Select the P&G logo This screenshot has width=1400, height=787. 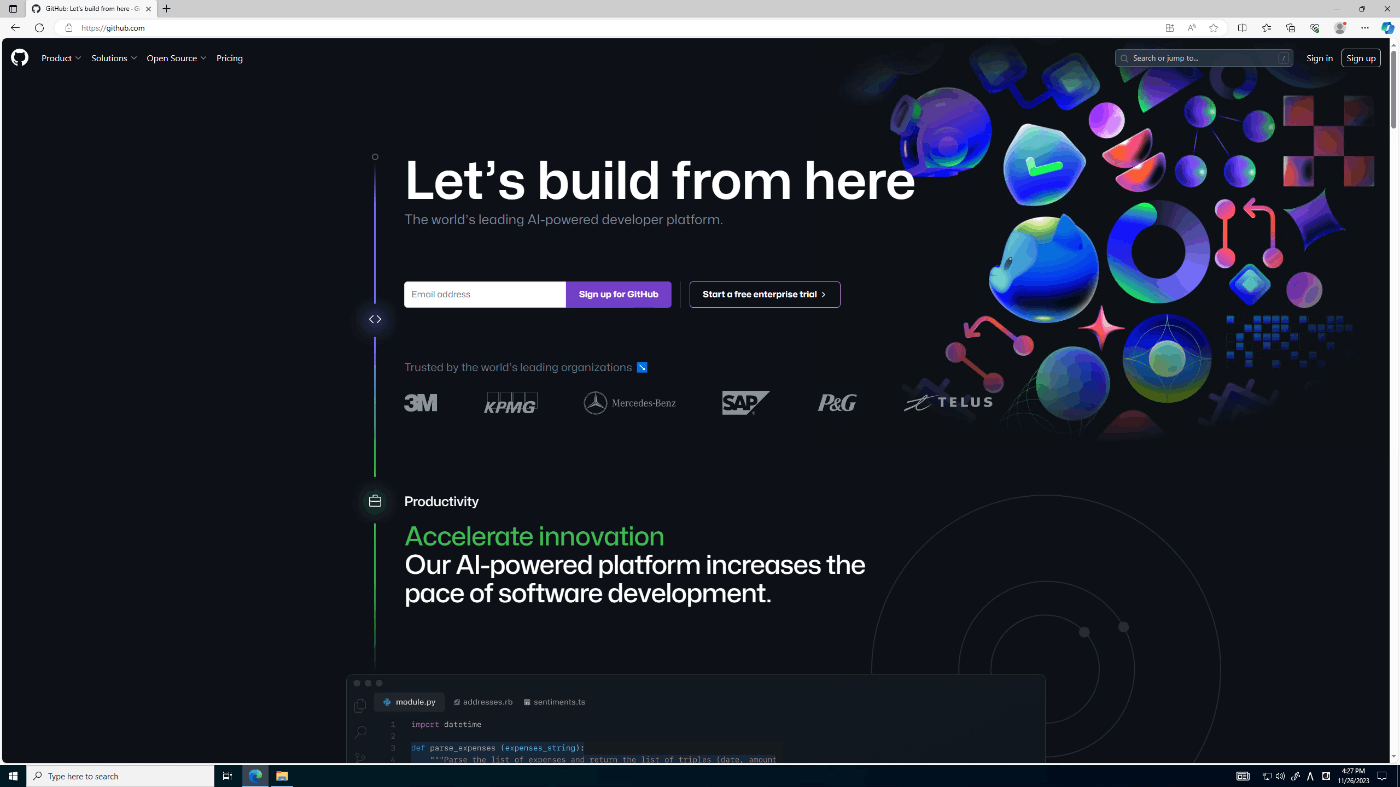837,403
